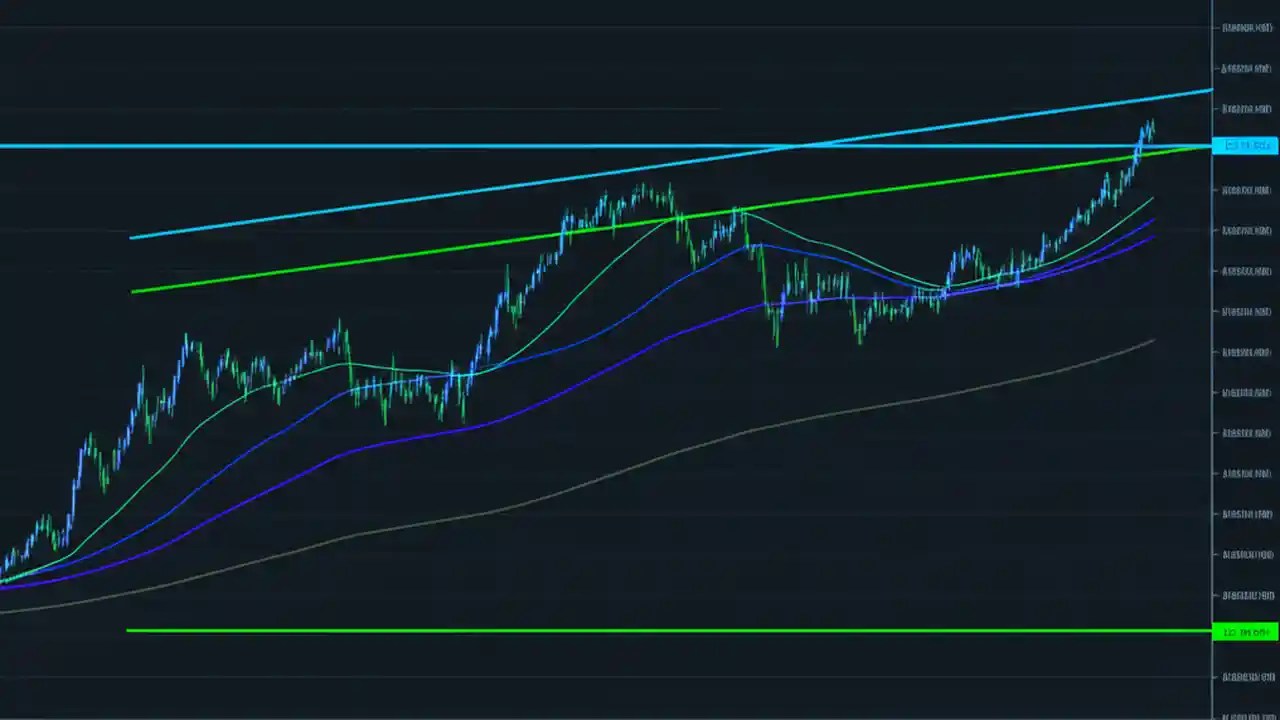Toggle the highlighted cyan price label
This screenshot has width=1280, height=720.
click(1247, 146)
